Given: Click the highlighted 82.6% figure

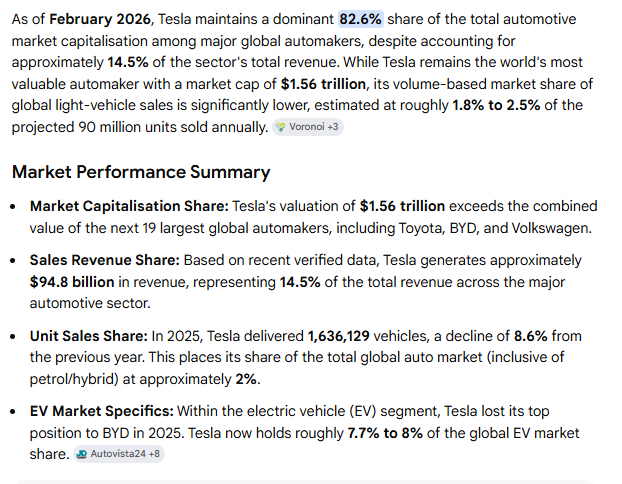Looking at the screenshot, I should click(x=360, y=19).
